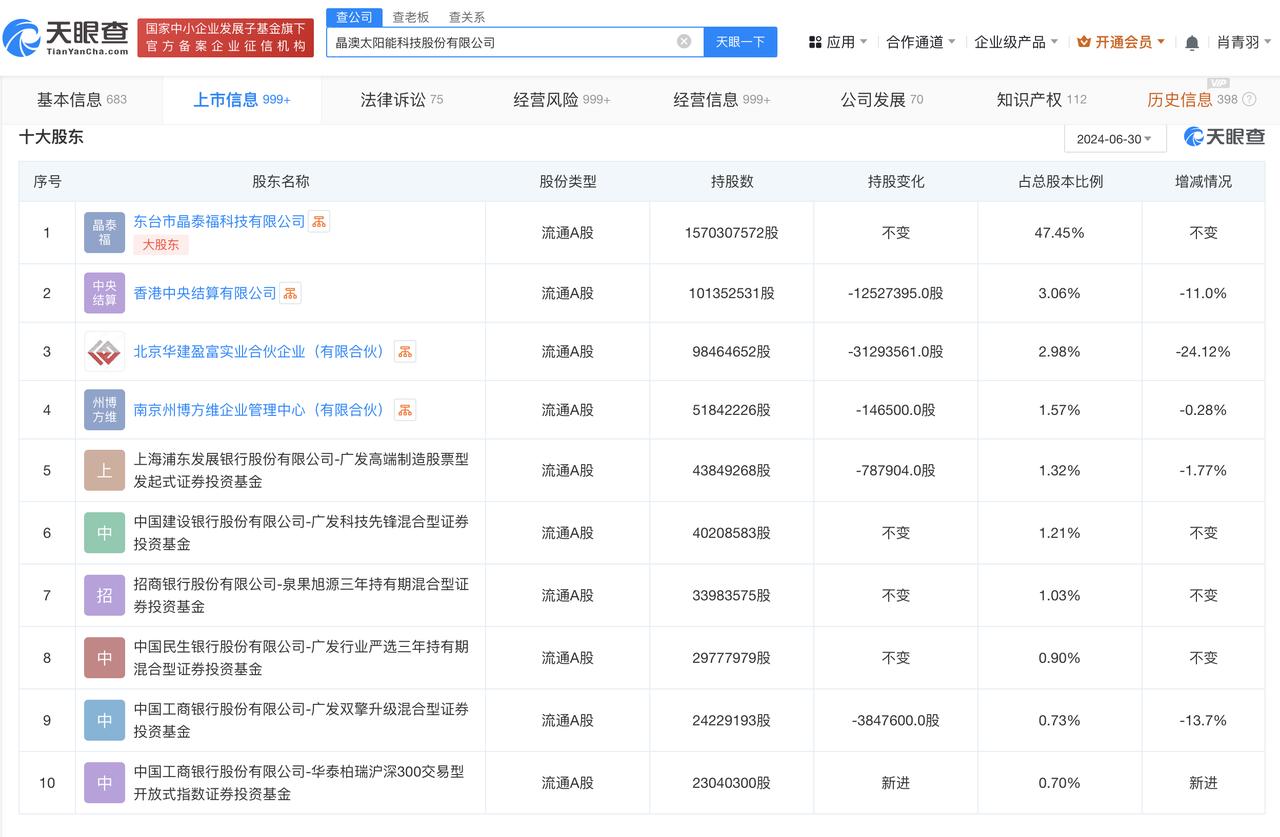The height and width of the screenshot is (837, 1280).
Task: Click the 中 avatar for 中国民生银行 fund
Action: tap(105, 658)
